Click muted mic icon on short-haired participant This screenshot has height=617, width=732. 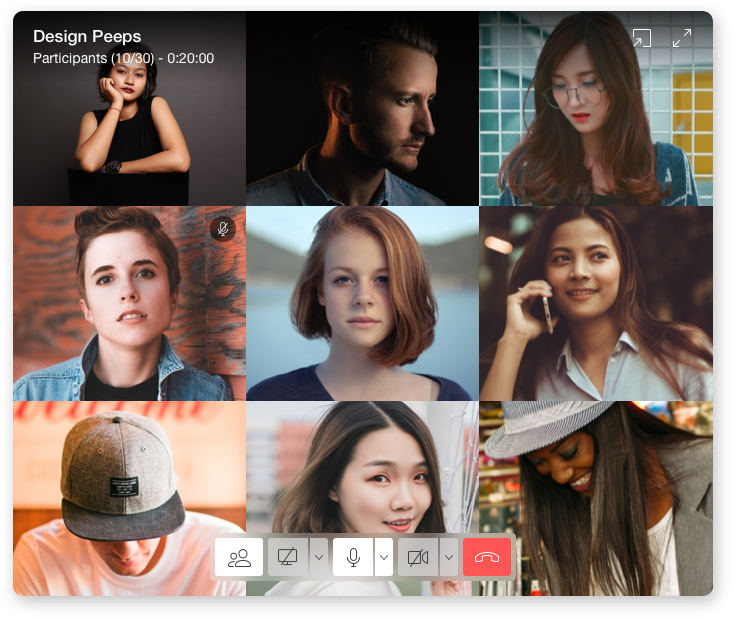click(223, 229)
